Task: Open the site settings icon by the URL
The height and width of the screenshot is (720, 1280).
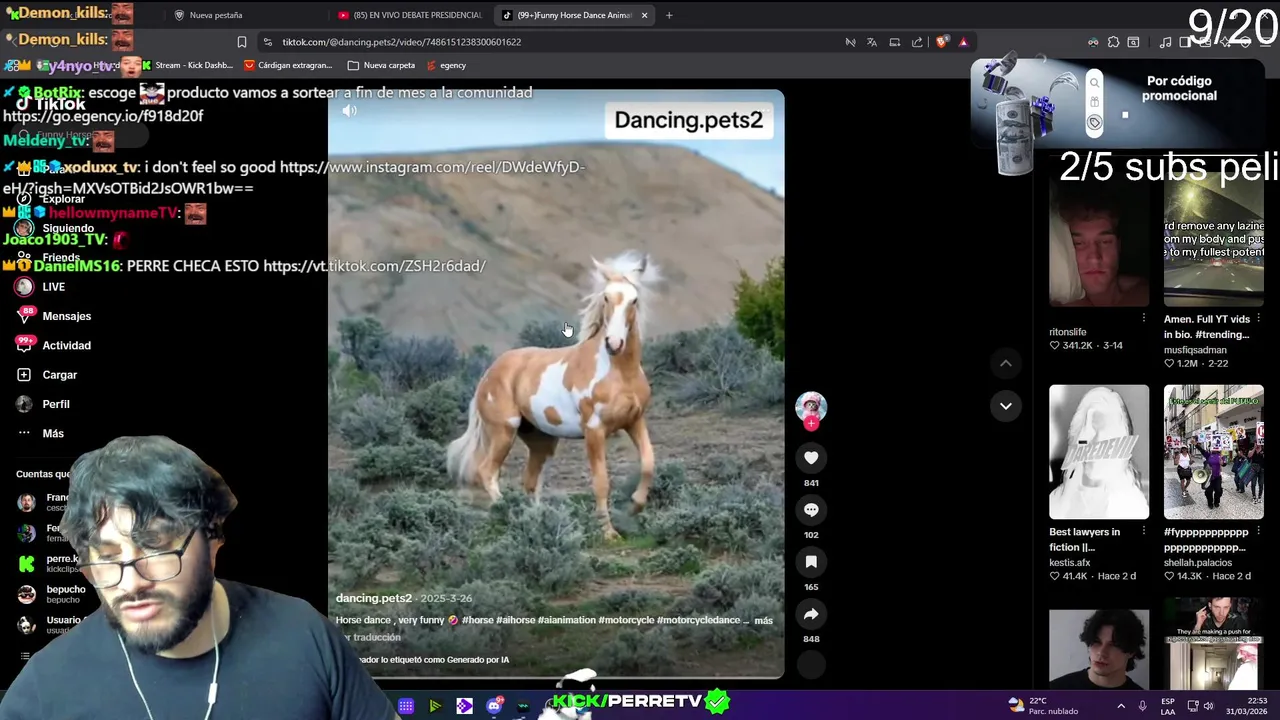Action: coord(267,42)
